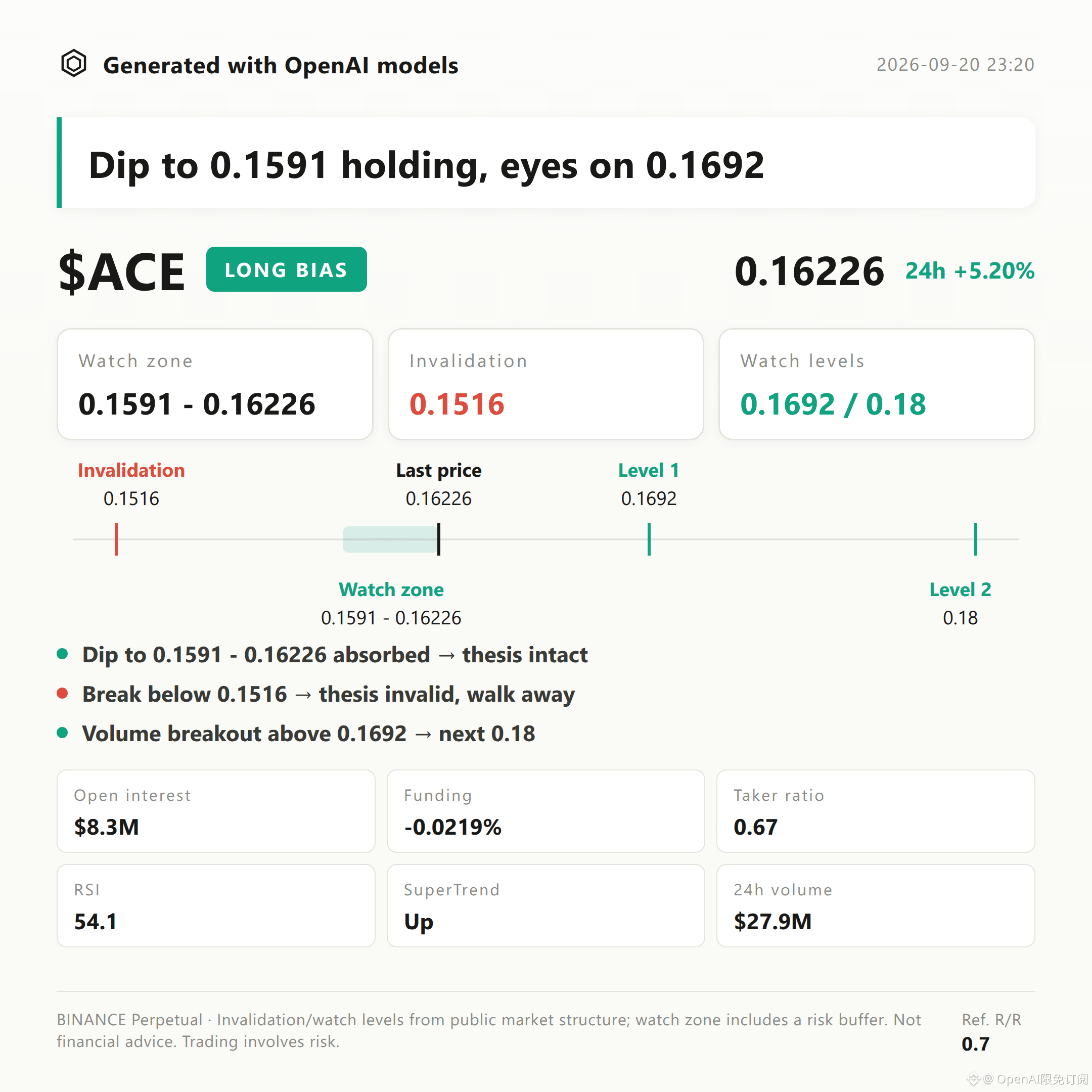Image resolution: width=1092 pixels, height=1092 pixels.
Task: Click the 24h +5.20% change label
Action: [x=970, y=271]
